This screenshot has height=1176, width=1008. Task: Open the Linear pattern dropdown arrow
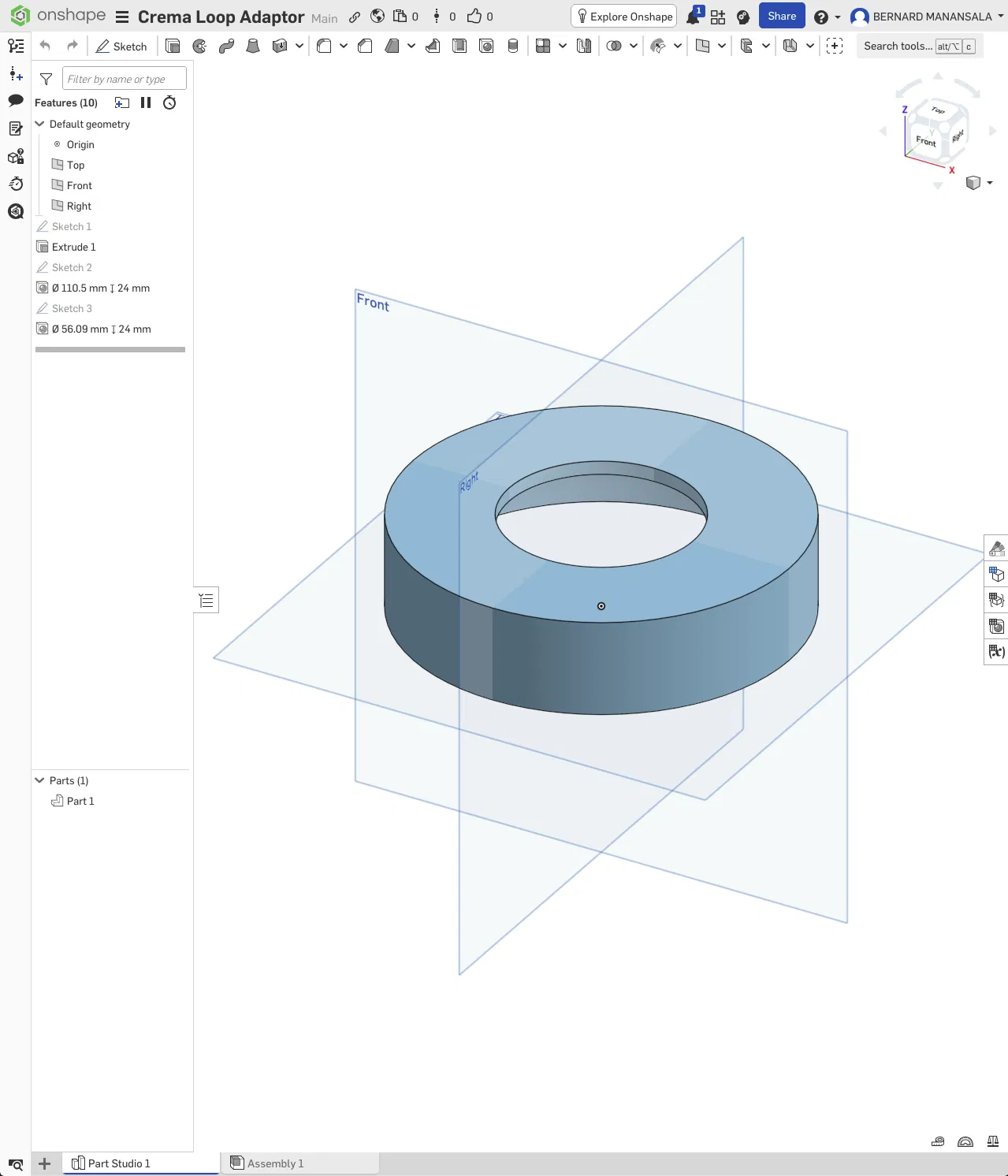(563, 47)
